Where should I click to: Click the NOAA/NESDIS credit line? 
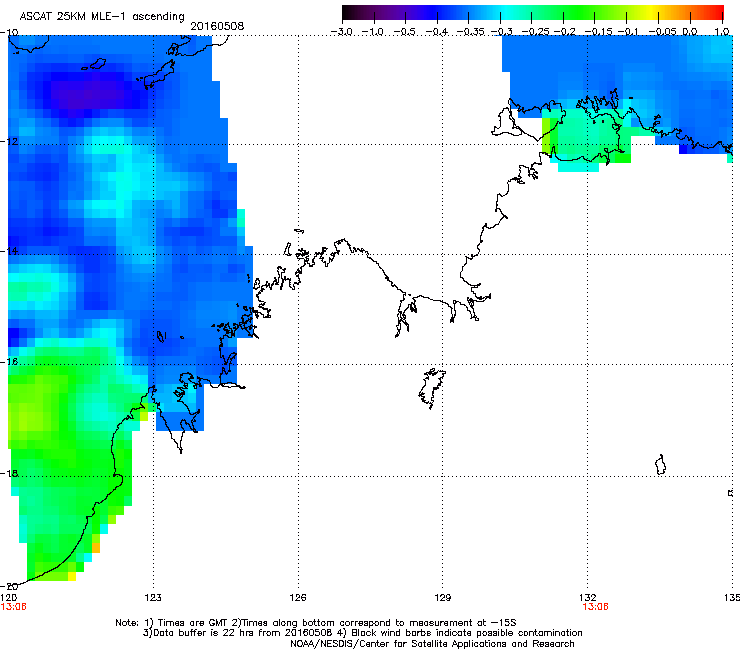pos(432,644)
